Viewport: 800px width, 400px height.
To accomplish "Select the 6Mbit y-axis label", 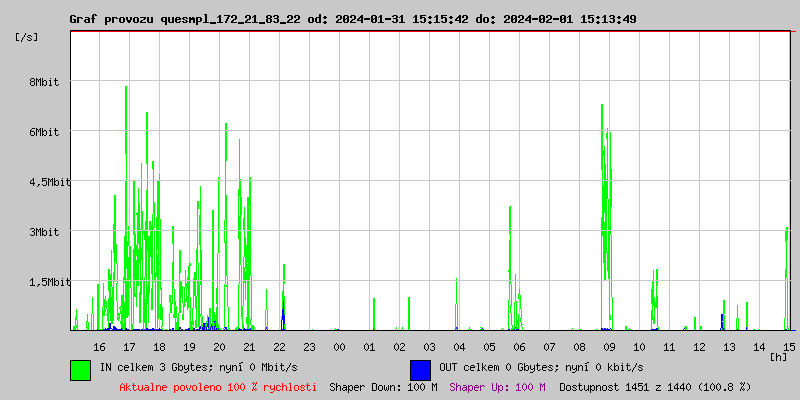I will point(44,132).
